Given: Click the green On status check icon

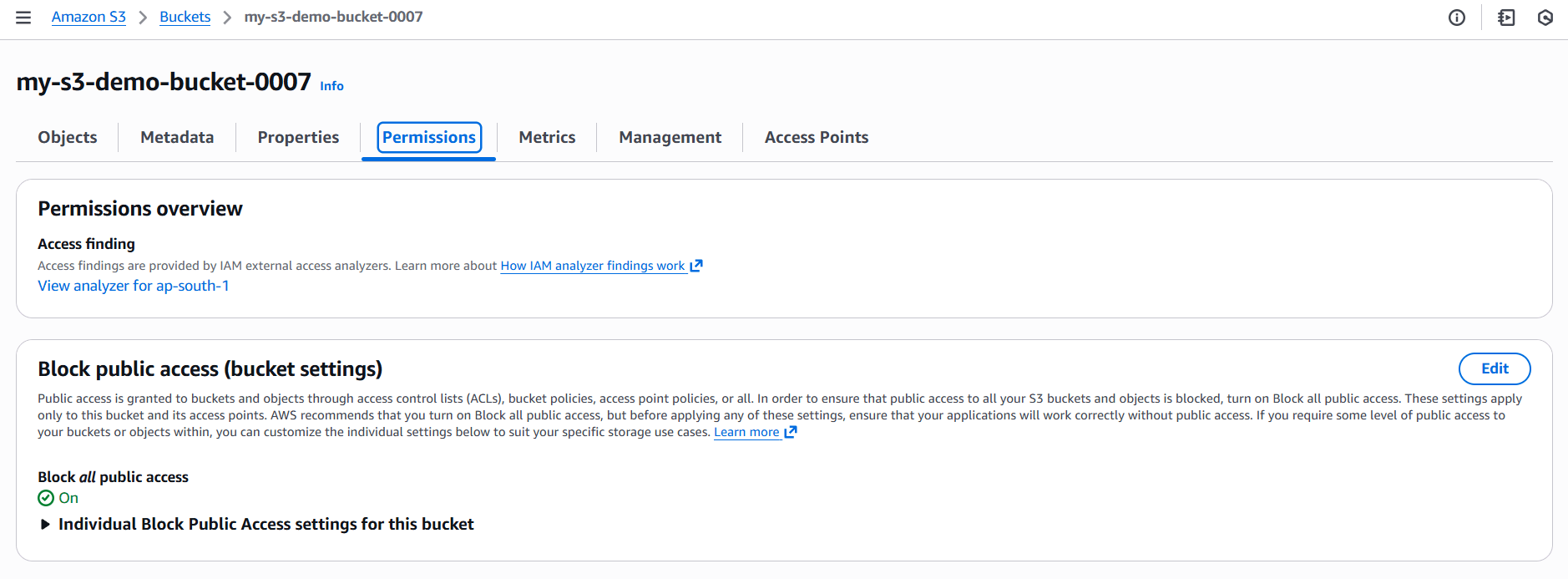Looking at the screenshot, I should 46,498.
